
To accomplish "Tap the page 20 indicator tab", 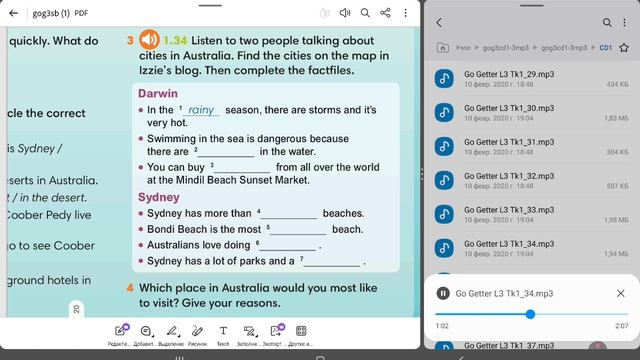I will click(76, 309).
